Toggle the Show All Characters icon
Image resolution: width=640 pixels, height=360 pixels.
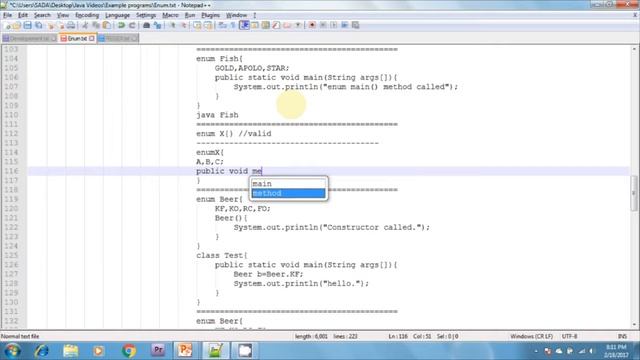point(233,25)
